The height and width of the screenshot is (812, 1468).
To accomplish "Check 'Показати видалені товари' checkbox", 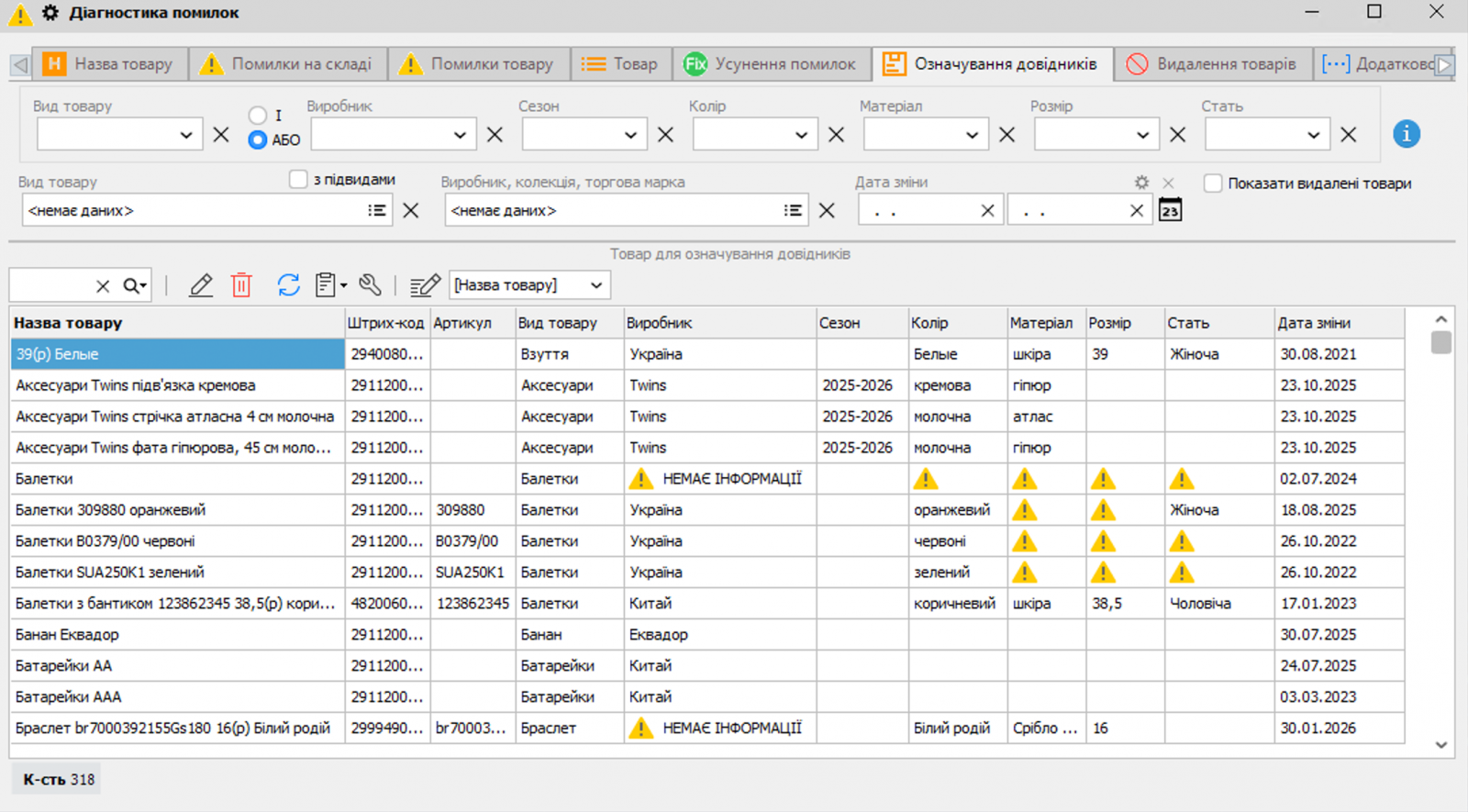I will click(x=1213, y=184).
